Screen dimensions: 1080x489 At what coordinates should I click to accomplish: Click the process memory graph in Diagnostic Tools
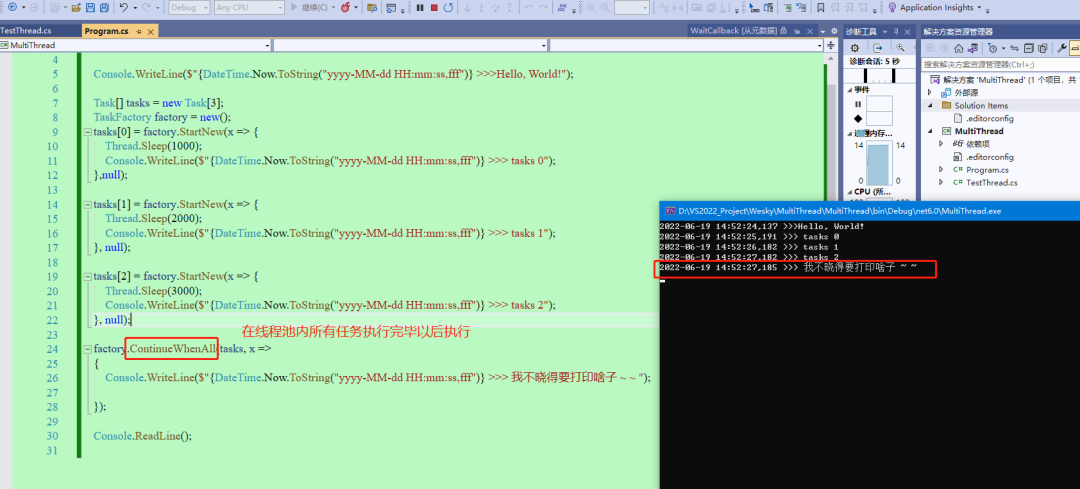[879, 164]
